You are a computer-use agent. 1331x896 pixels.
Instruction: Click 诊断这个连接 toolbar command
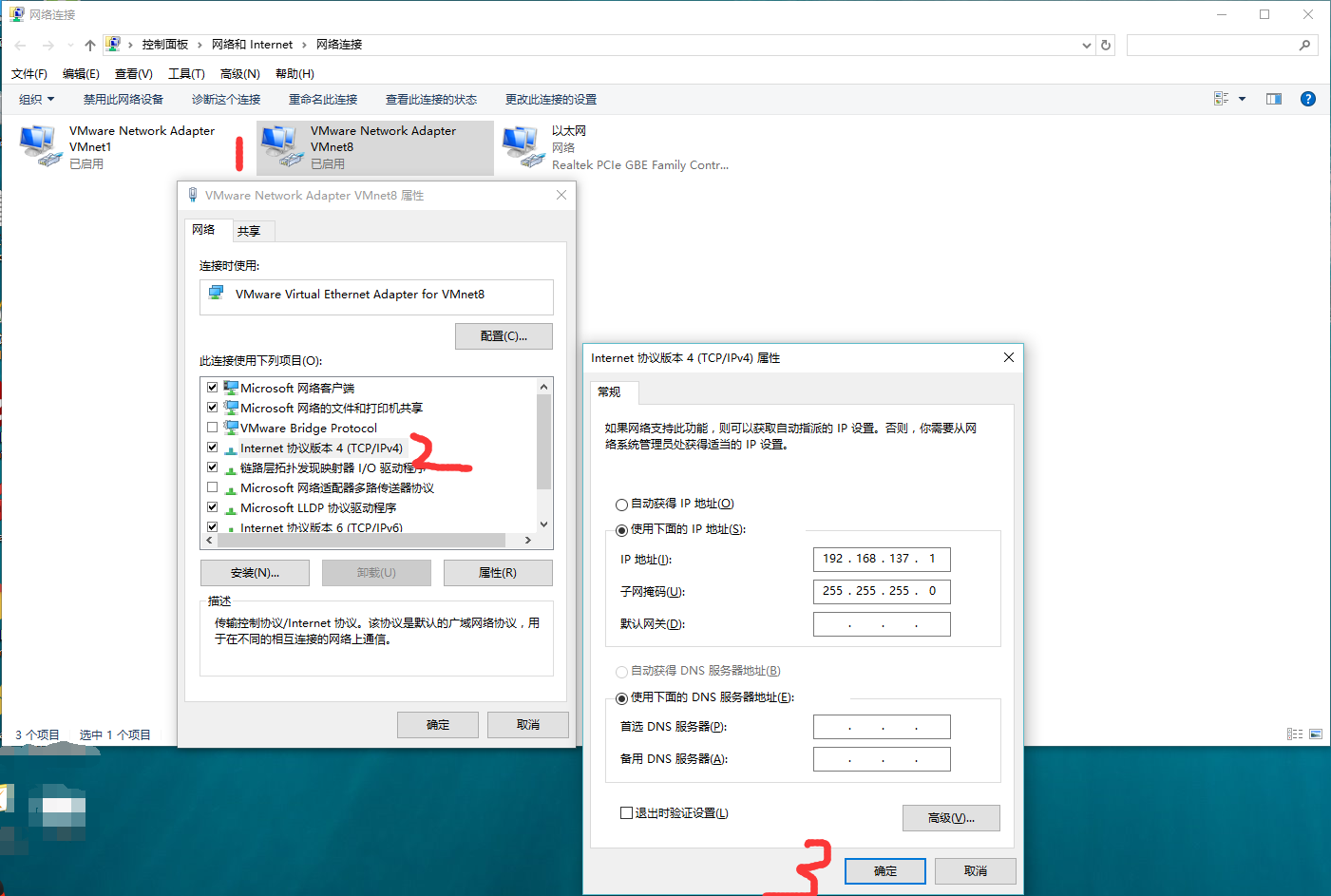point(226,99)
